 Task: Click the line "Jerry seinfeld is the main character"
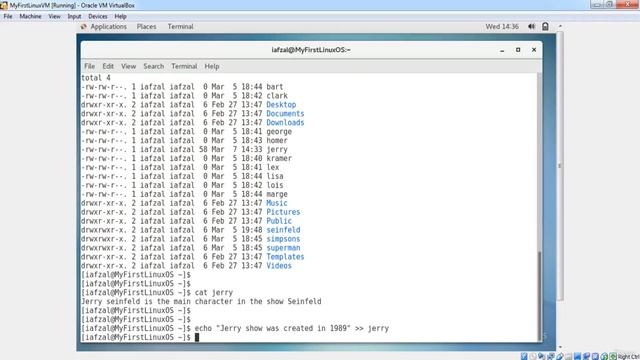click(201, 302)
